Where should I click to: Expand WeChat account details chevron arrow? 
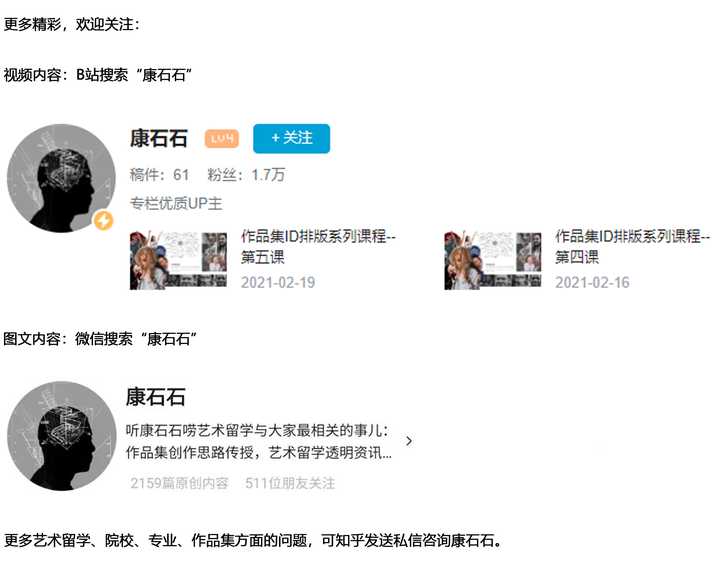point(409,441)
